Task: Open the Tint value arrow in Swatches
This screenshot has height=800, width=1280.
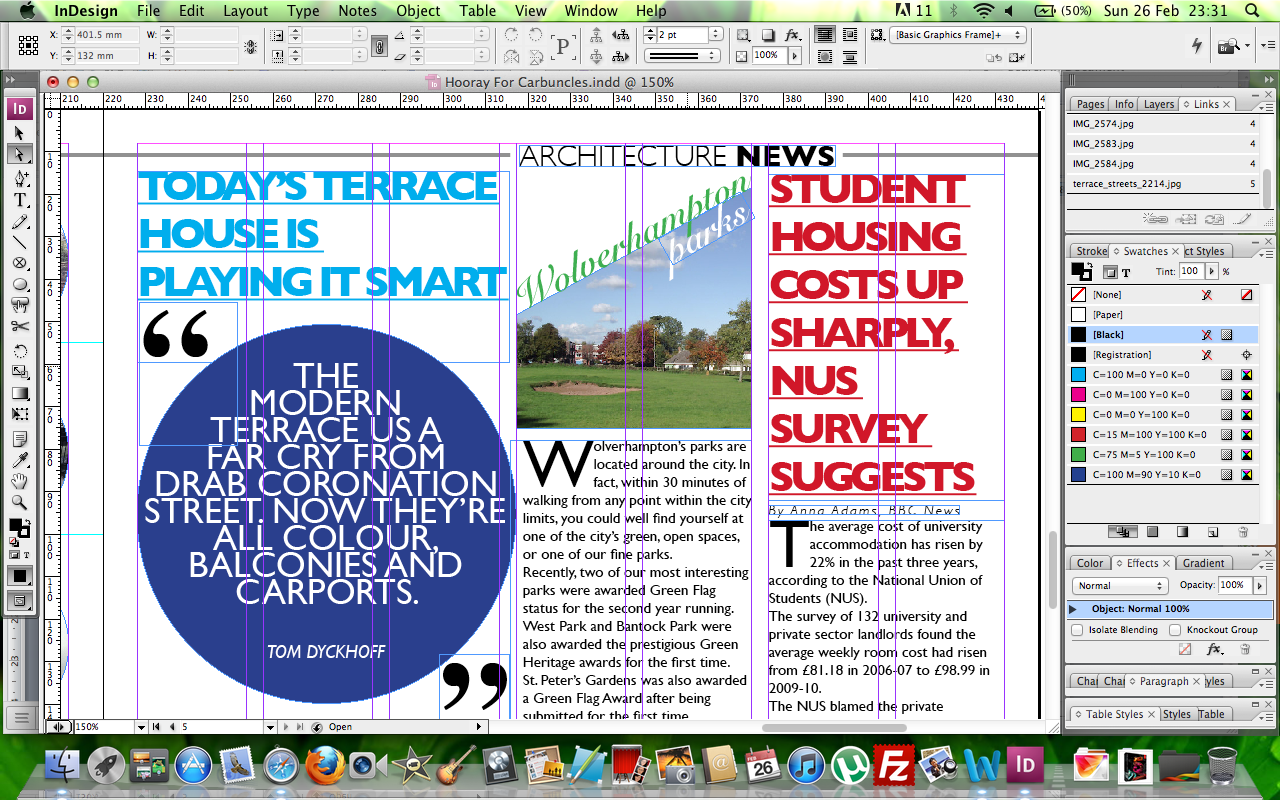Action: (x=1213, y=272)
